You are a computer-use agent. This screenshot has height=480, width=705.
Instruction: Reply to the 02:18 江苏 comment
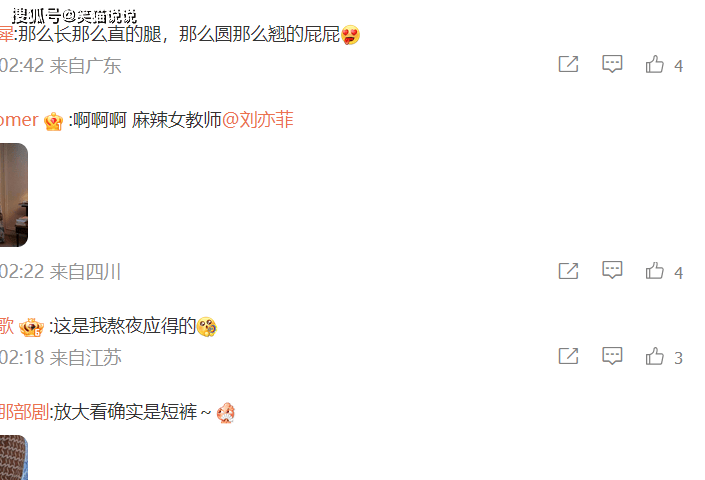click(x=612, y=356)
